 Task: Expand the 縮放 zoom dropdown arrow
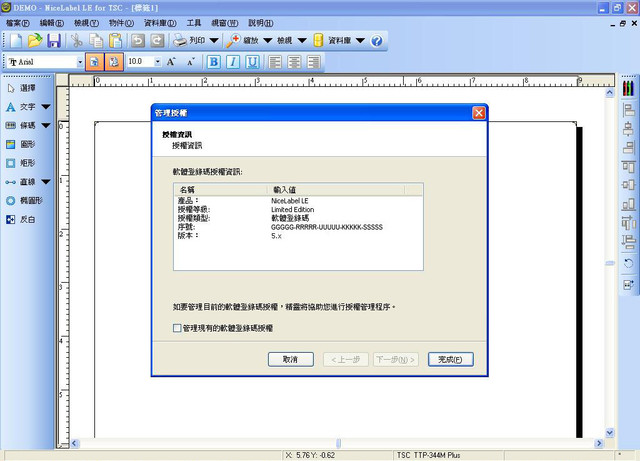point(268,40)
